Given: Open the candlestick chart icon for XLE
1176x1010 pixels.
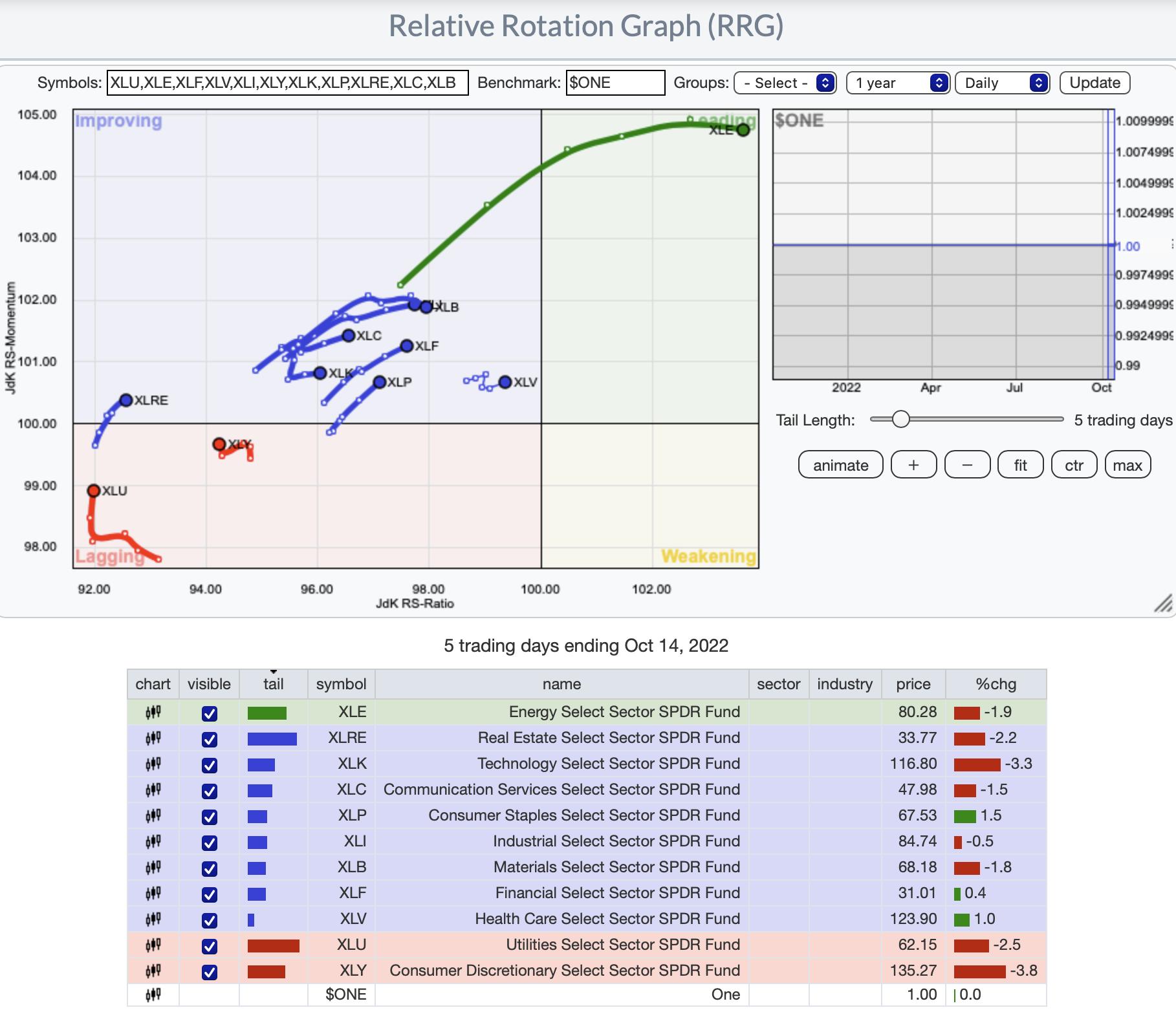Looking at the screenshot, I should (153, 713).
